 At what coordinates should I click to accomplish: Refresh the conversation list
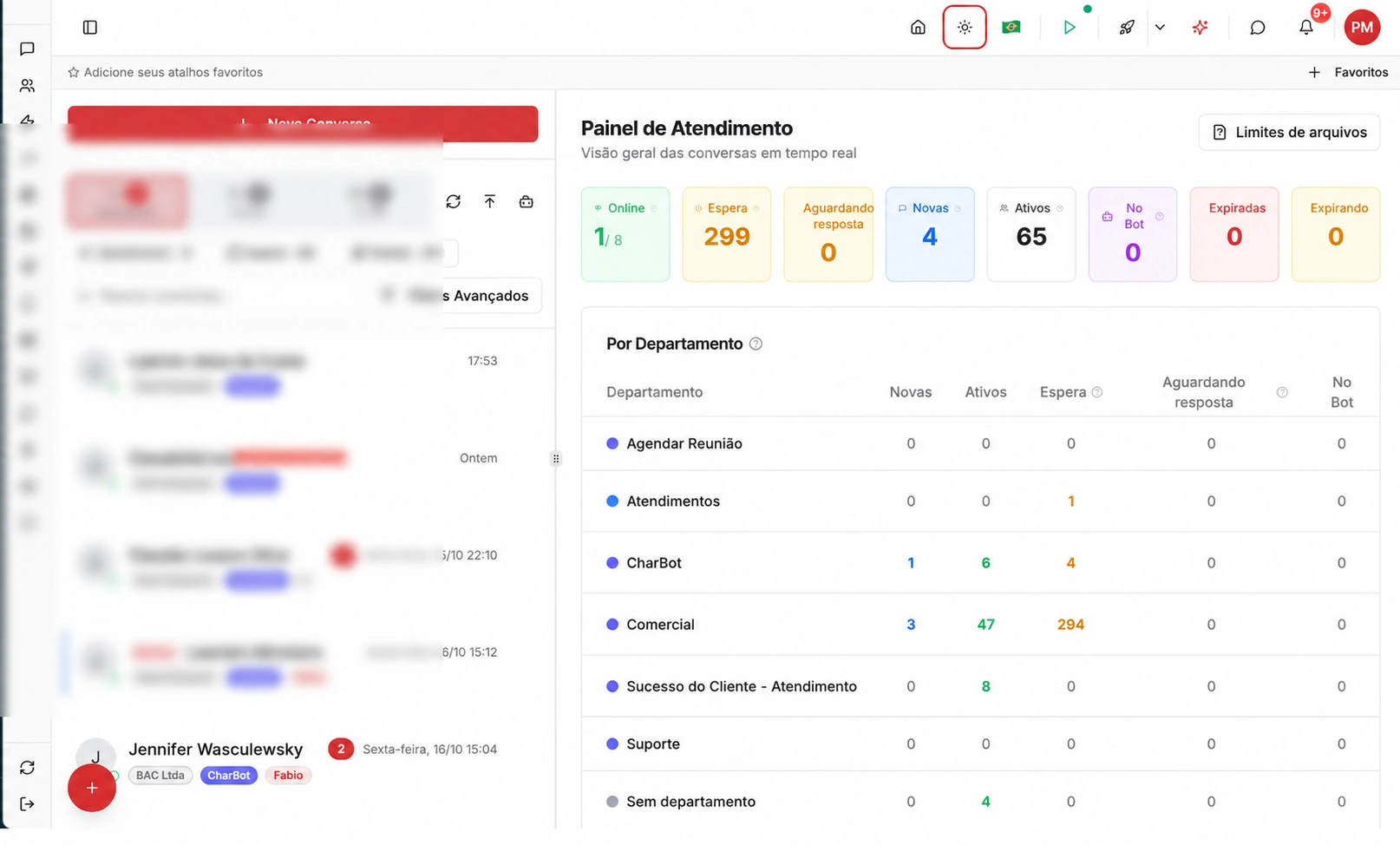[x=453, y=201]
